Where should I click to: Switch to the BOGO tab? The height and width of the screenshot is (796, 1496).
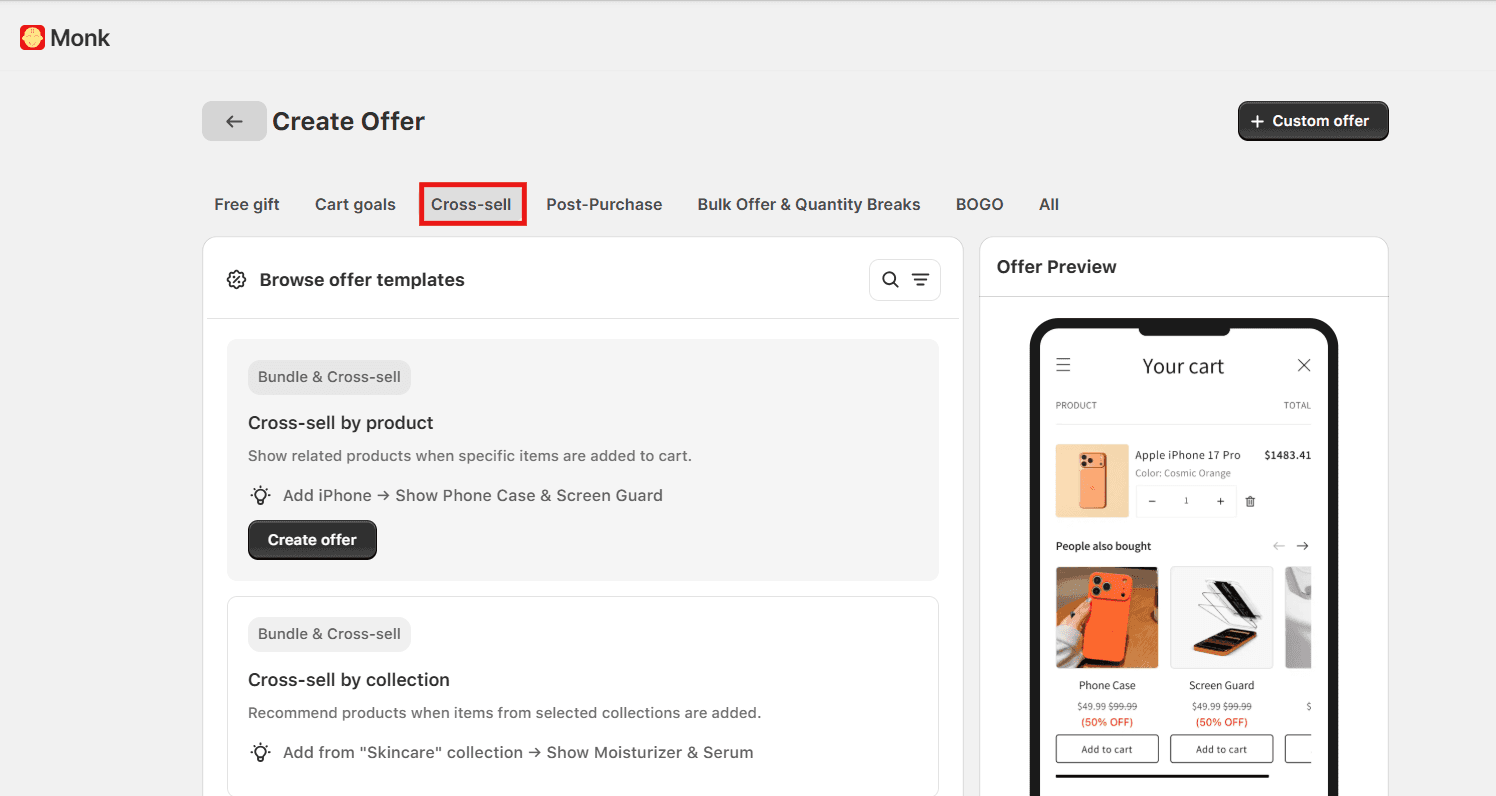click(x=979, y=204)
